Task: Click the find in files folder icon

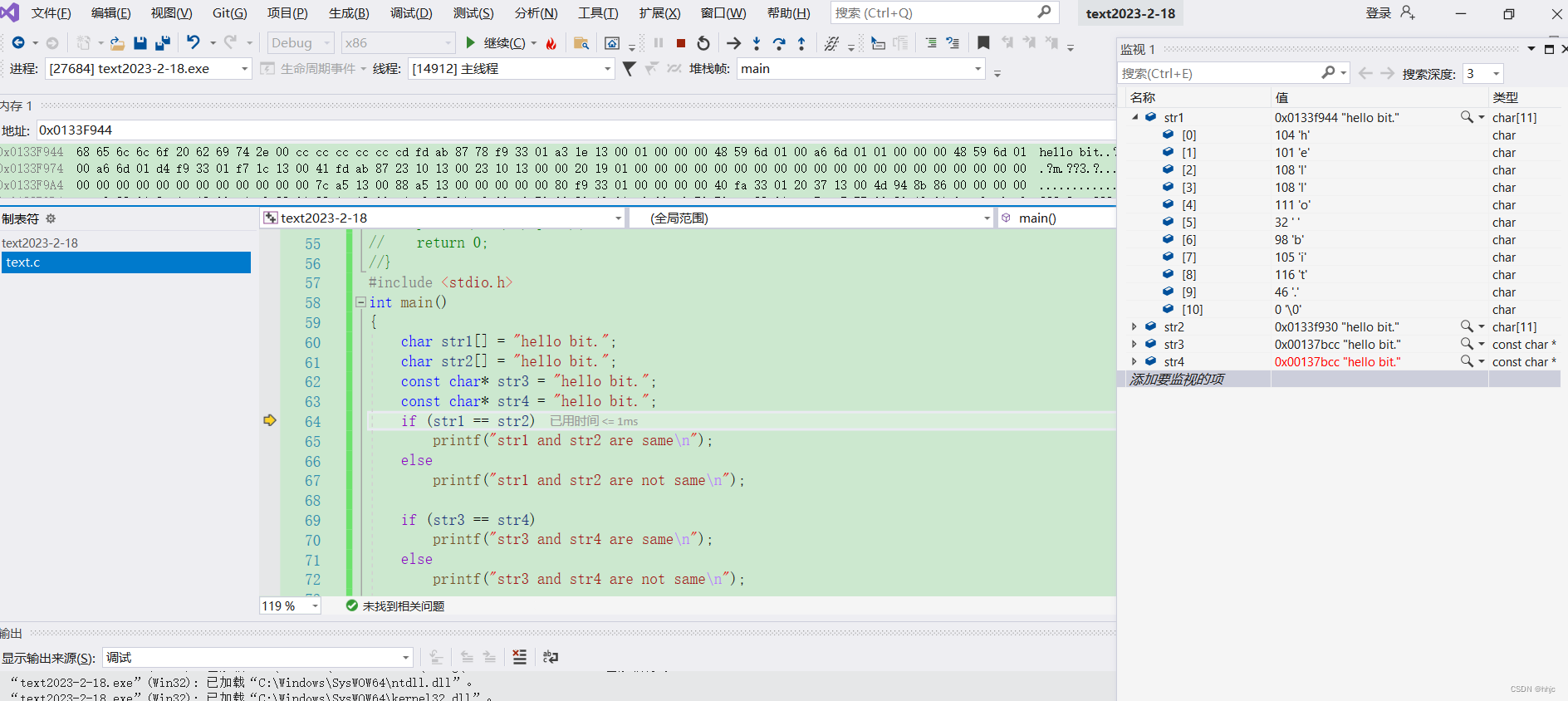Action: (581, 43)
